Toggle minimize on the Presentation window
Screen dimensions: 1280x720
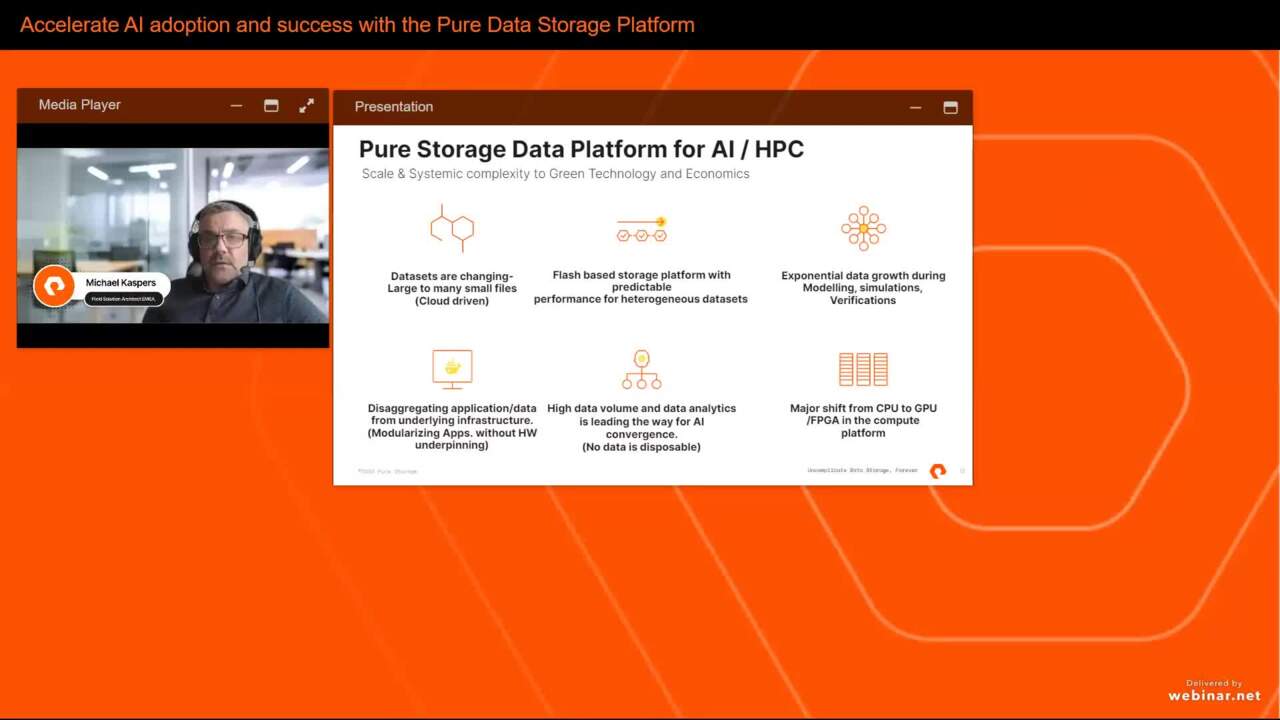tap(915, 106)
